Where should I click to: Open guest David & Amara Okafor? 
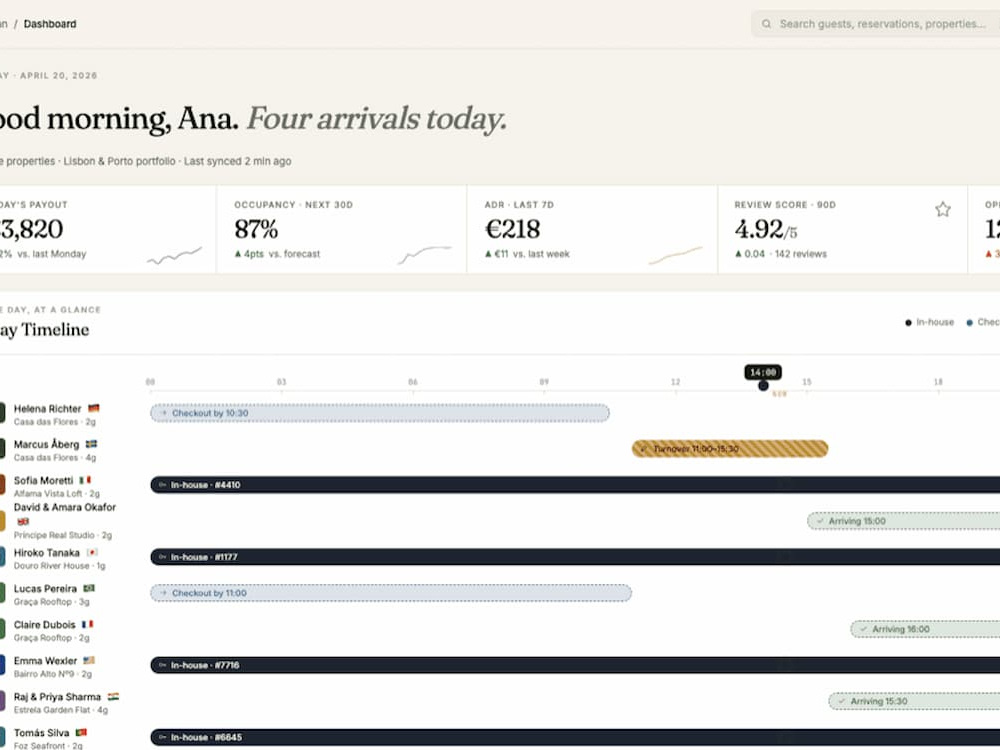tap(65, 508)
